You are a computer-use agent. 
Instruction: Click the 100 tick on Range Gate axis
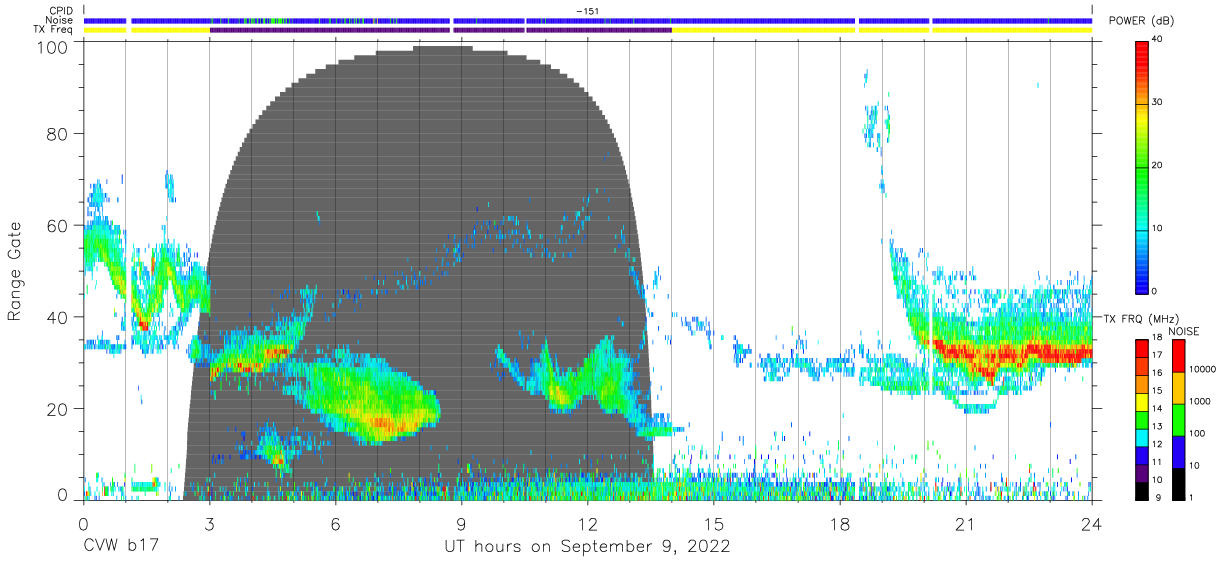[51, 46]
